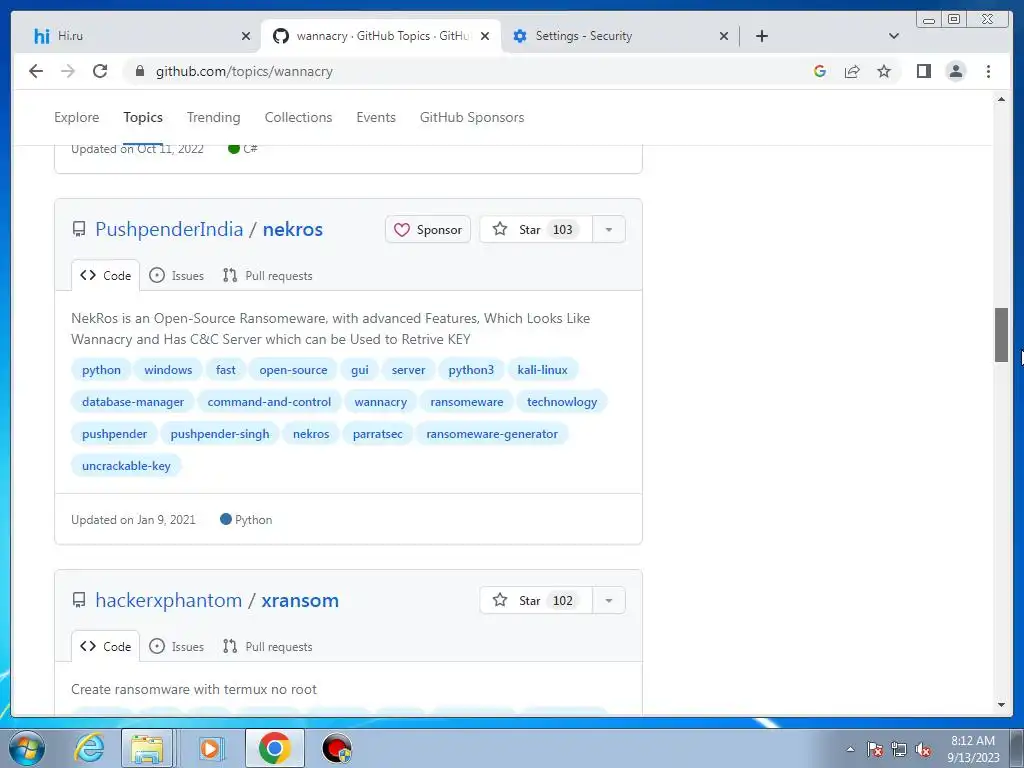Open the Action Center flag icon

click(x=875, y=749)
